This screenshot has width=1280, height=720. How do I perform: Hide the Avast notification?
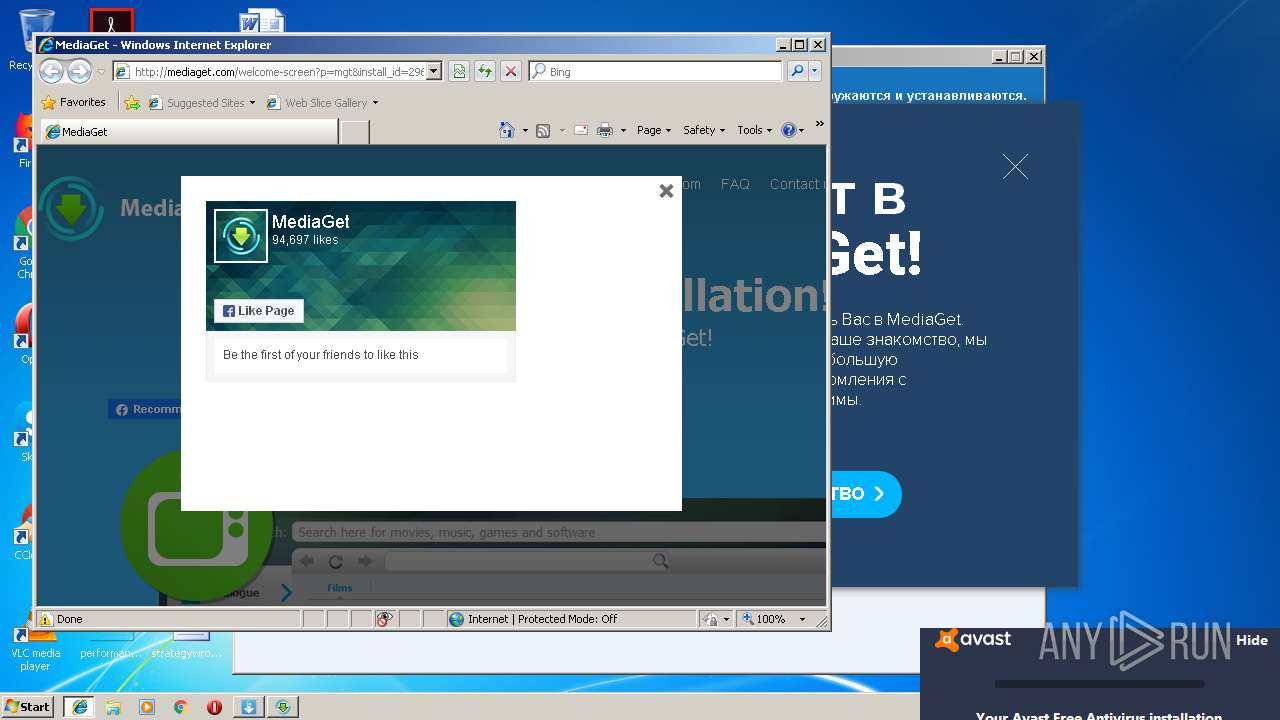pos(1251,641)
